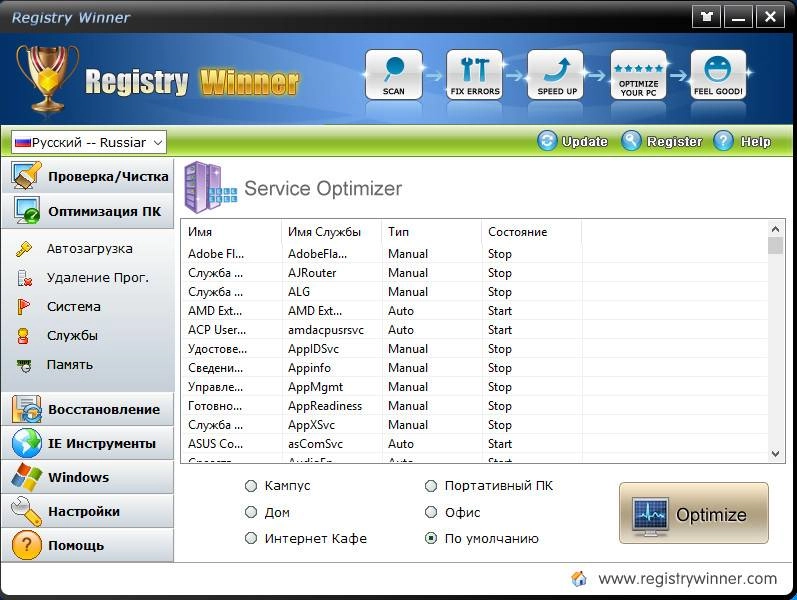This screenshot has width=797, height=600.
Task: Open the Помощь section
Action: [87, 546]
